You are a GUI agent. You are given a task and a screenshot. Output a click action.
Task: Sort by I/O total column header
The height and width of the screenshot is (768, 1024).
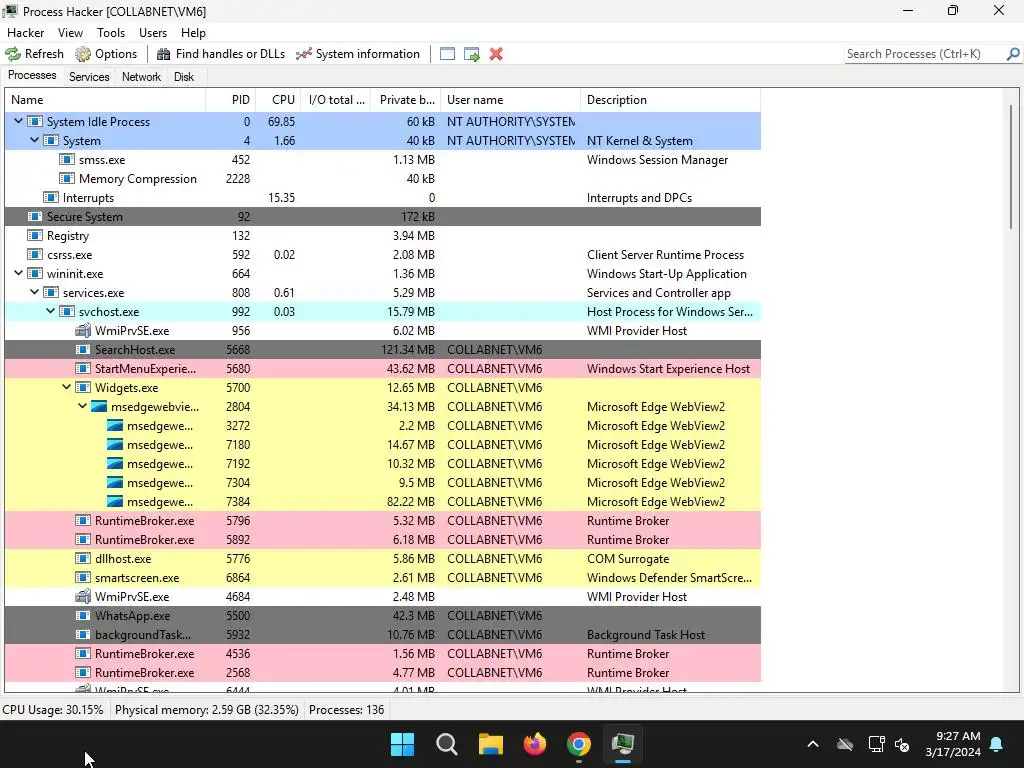coord(336,100)
